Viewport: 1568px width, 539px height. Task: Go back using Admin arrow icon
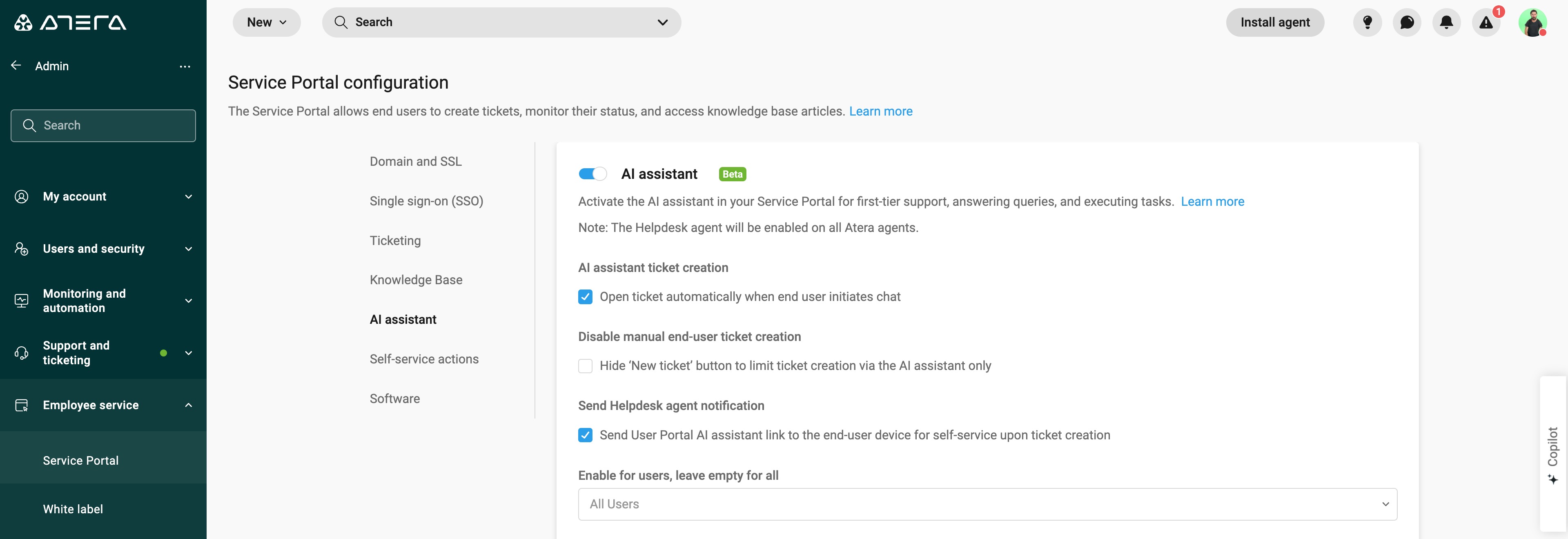click(16, 66)
